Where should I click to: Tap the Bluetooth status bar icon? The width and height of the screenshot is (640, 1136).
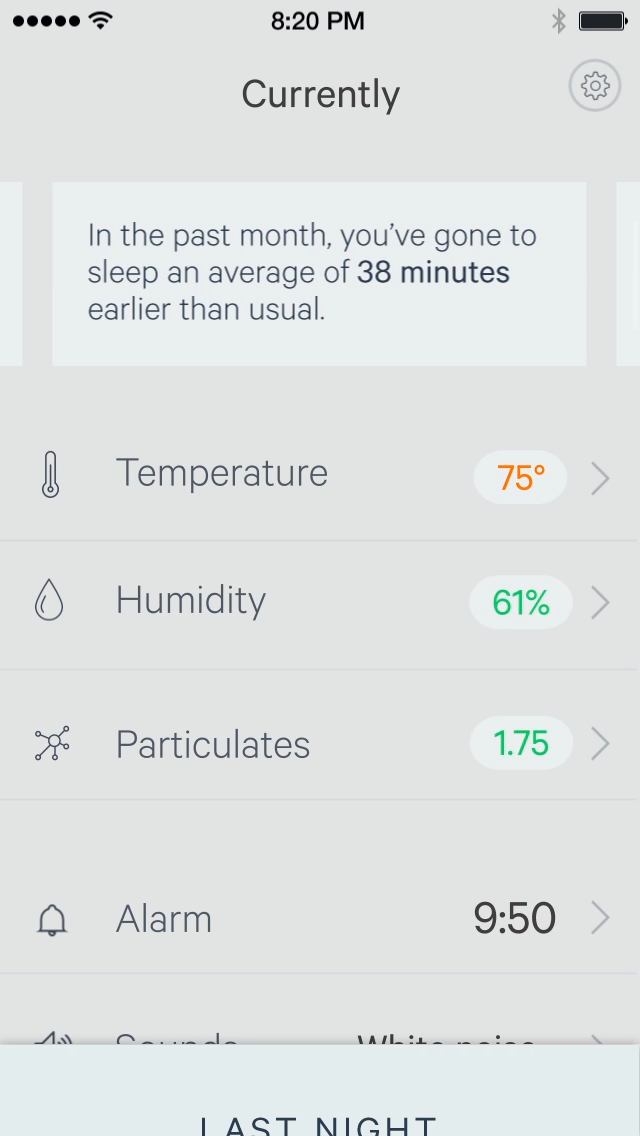pos(559,20)
